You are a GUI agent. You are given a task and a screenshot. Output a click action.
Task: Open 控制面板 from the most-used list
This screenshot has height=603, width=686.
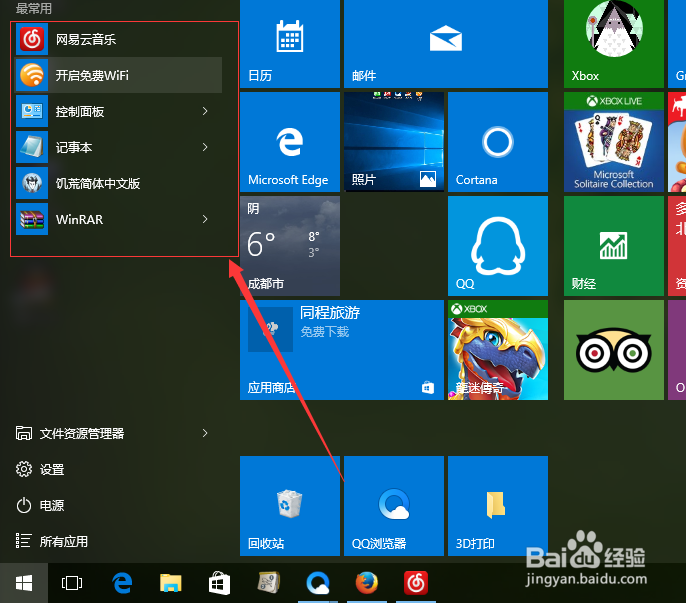coord(119,111)
